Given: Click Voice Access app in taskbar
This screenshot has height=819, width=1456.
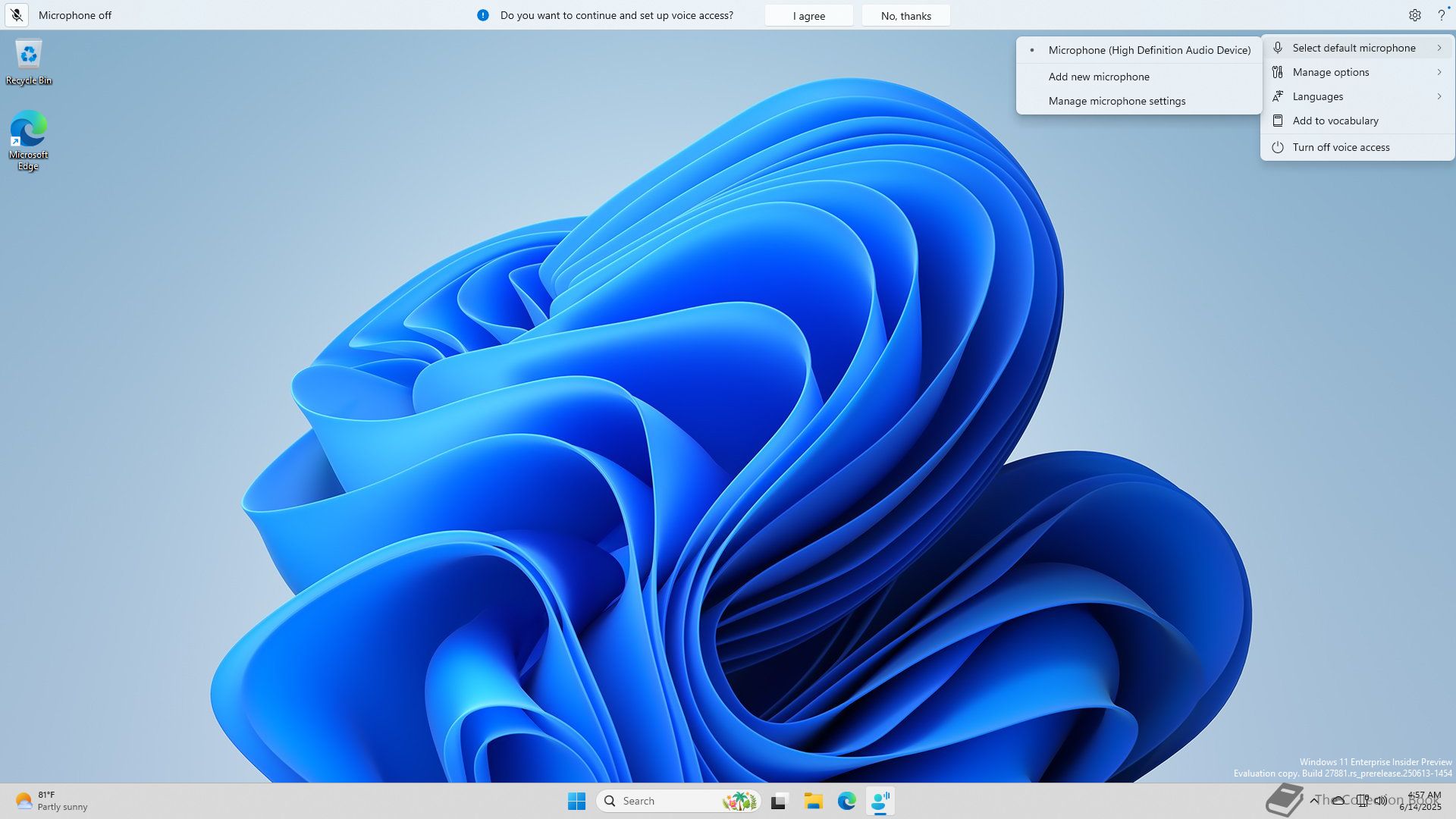Looking at the screenshot, I should [x=880, y=801].
